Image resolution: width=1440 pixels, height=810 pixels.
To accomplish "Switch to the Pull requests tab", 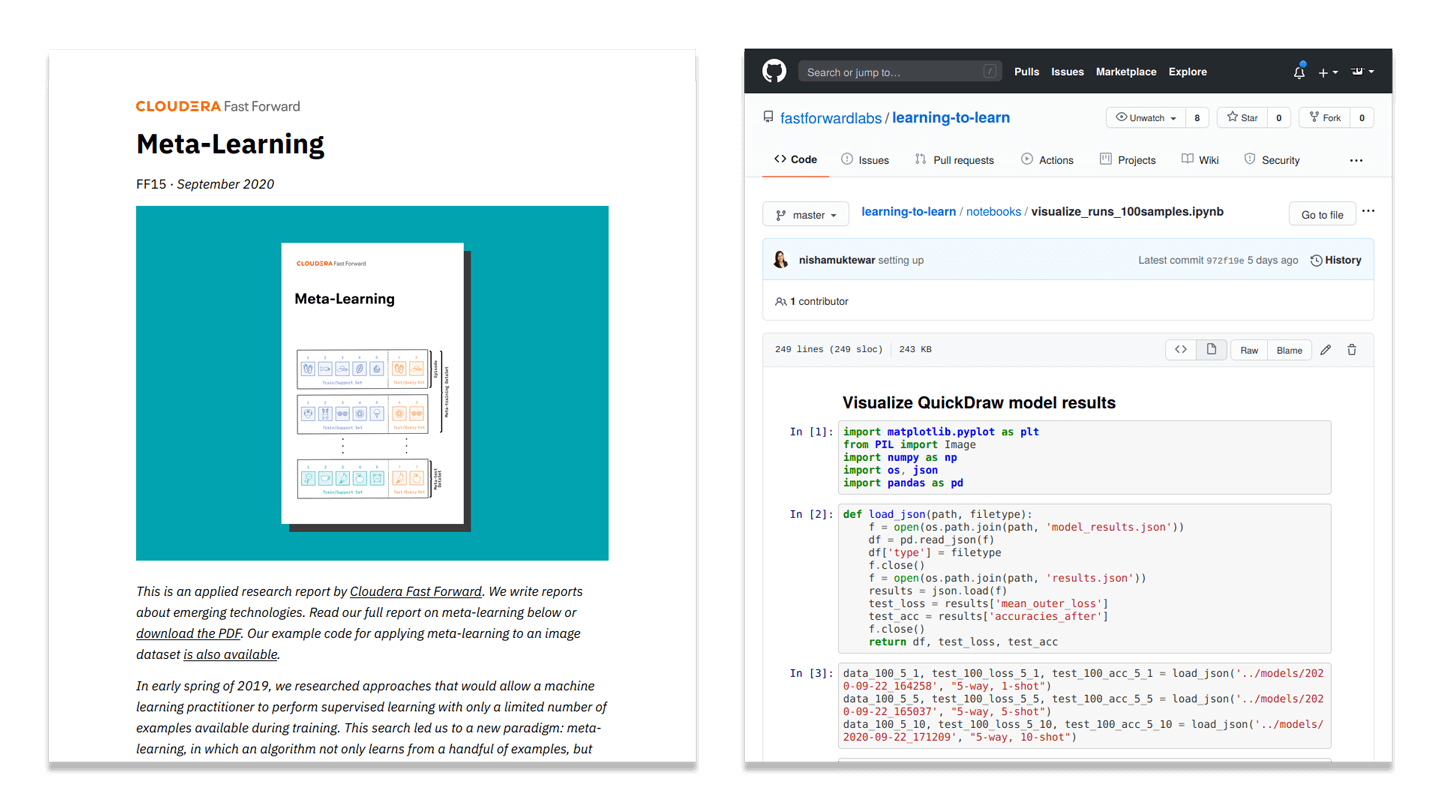I will [x=954, y=160].
